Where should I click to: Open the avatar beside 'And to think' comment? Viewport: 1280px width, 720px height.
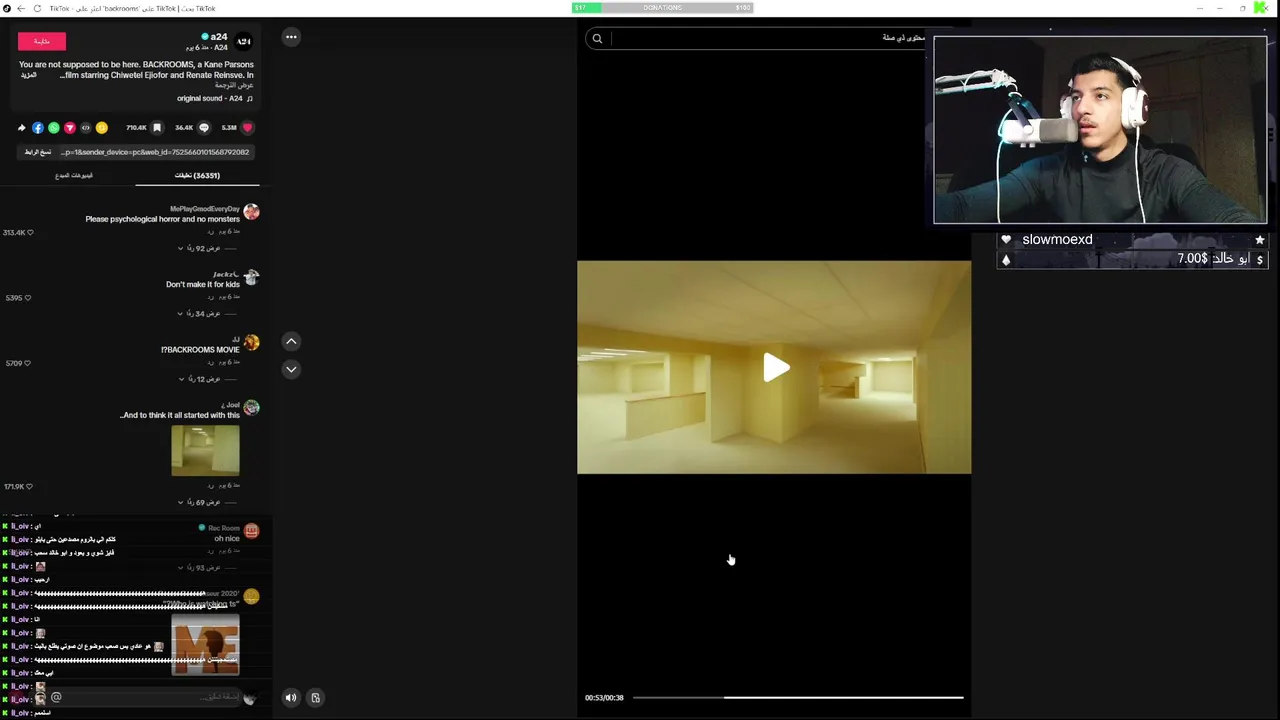(x=251, y=407)
